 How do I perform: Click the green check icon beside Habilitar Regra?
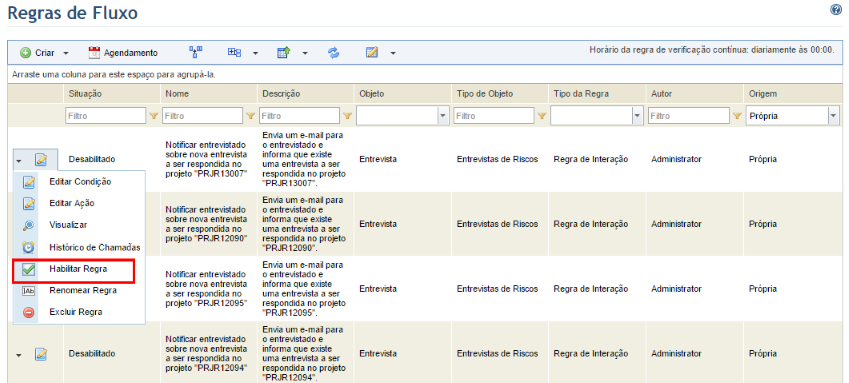tap(29, 269)
